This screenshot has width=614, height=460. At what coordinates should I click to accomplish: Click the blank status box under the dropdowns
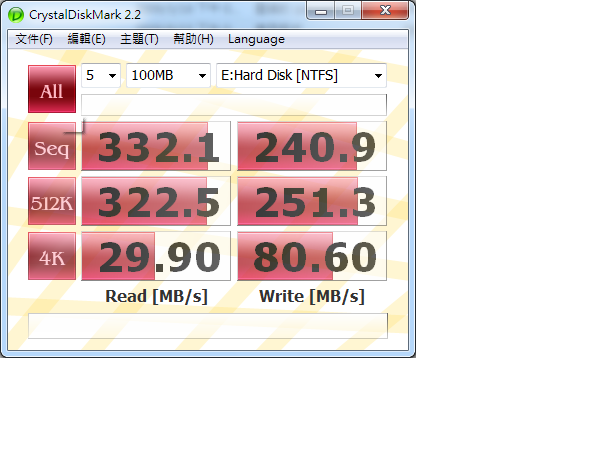coord(234,105)
